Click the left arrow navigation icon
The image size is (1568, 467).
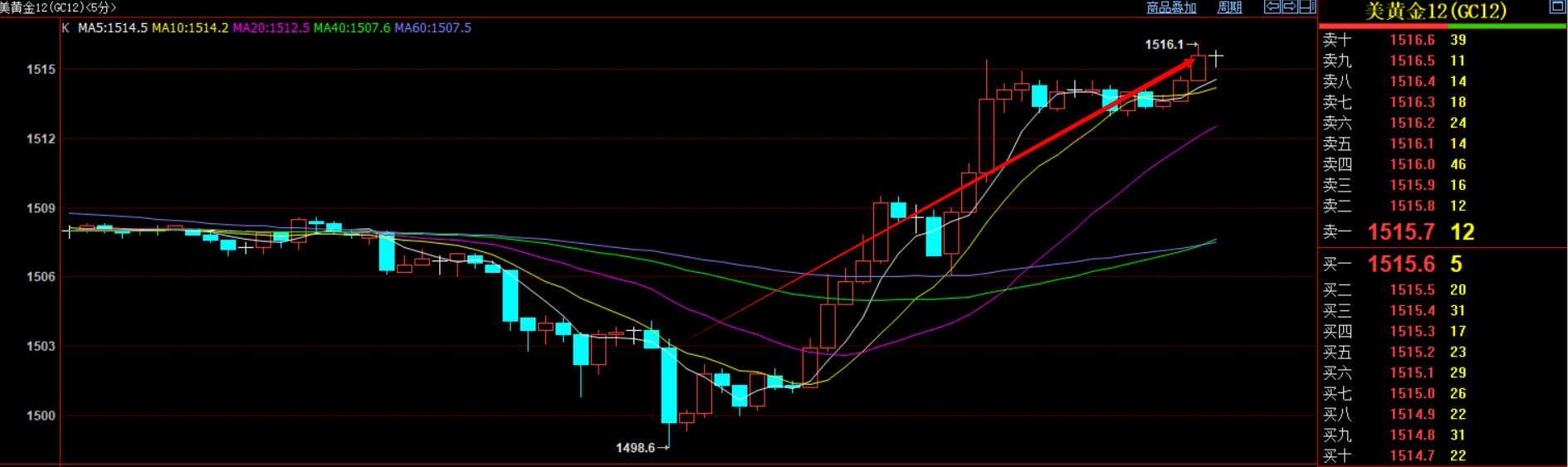(1272, 7)
